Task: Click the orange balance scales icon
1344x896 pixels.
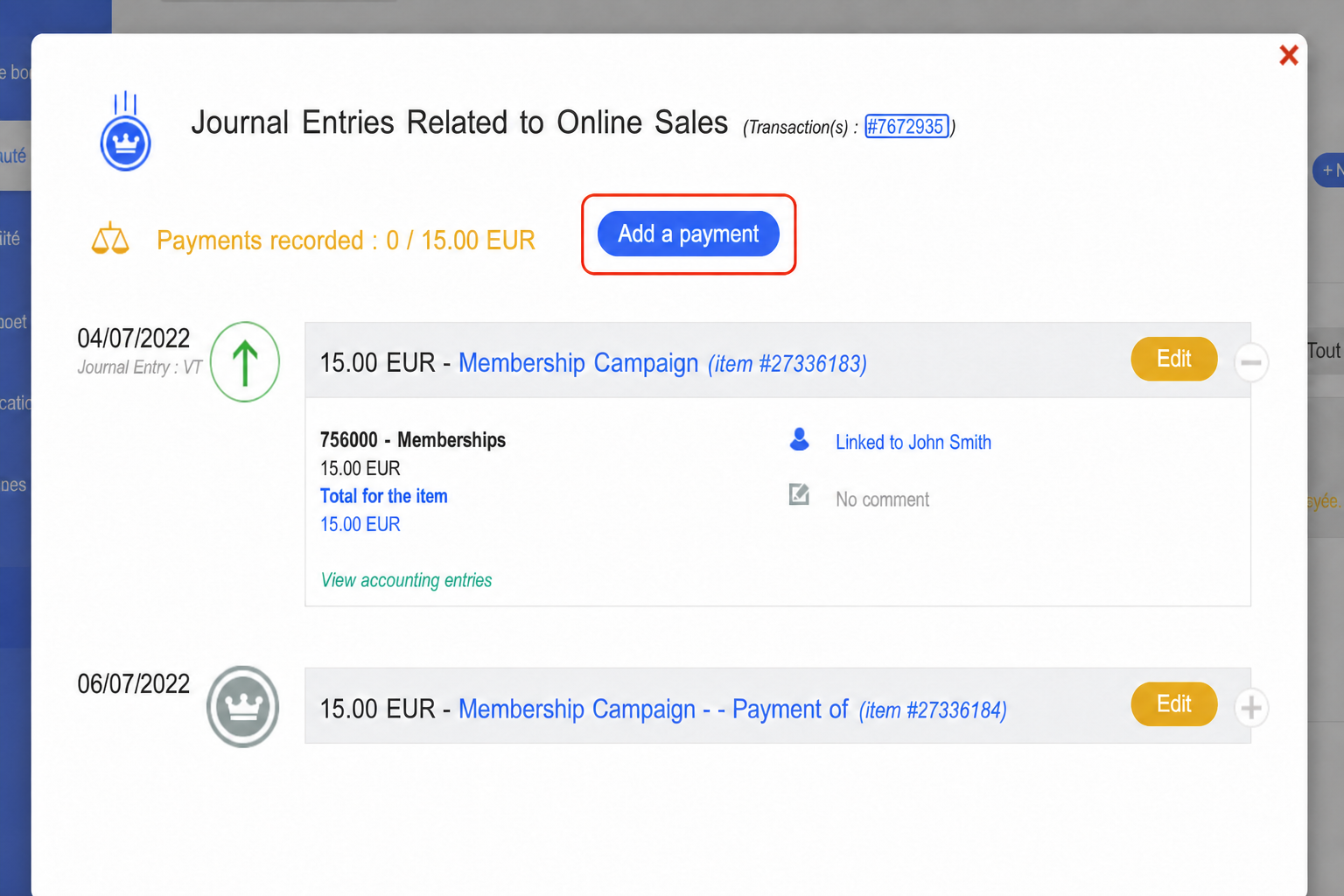Action: coord(110,239)
